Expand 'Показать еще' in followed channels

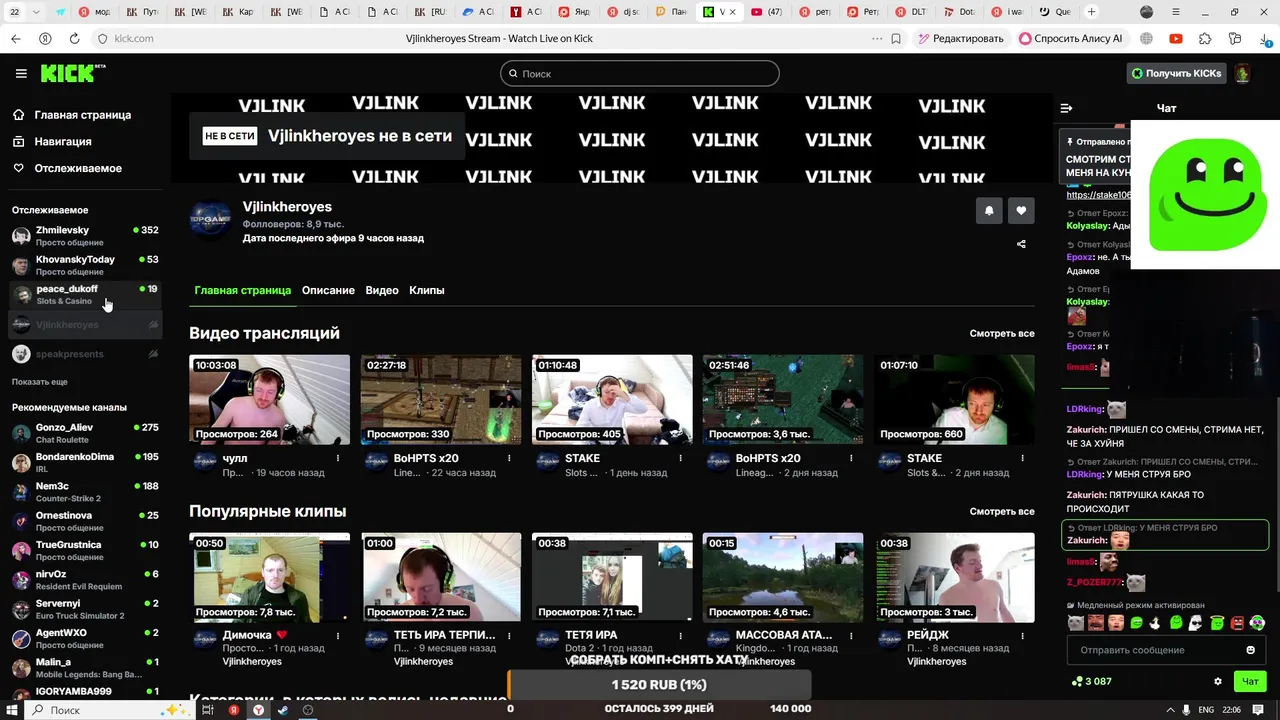pos(40,382)
